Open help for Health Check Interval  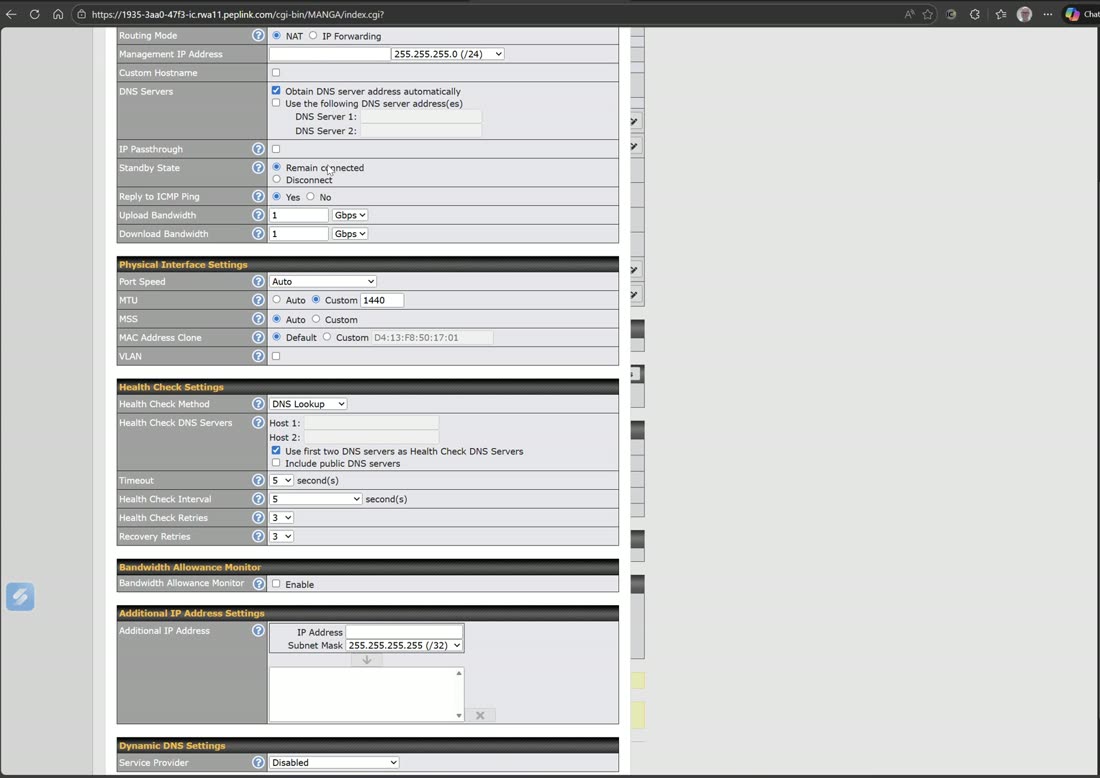coord(258,499)
